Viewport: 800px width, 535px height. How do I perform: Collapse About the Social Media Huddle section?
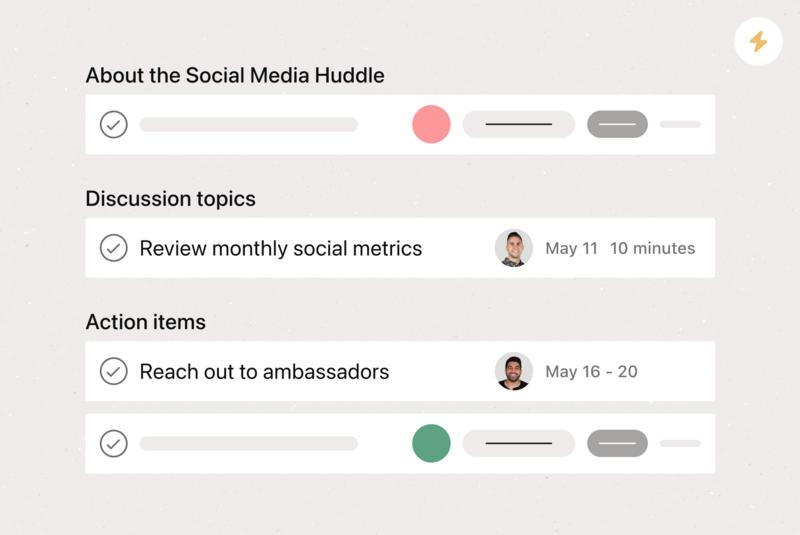click(x=235, y=75)
